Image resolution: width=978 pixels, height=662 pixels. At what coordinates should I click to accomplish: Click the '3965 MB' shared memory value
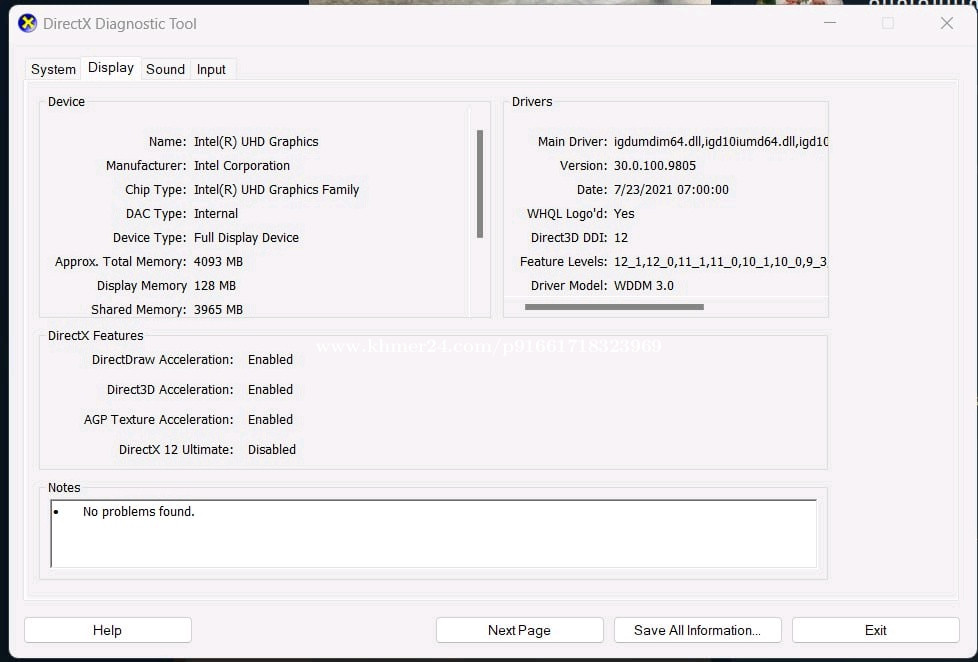point(218,309)
